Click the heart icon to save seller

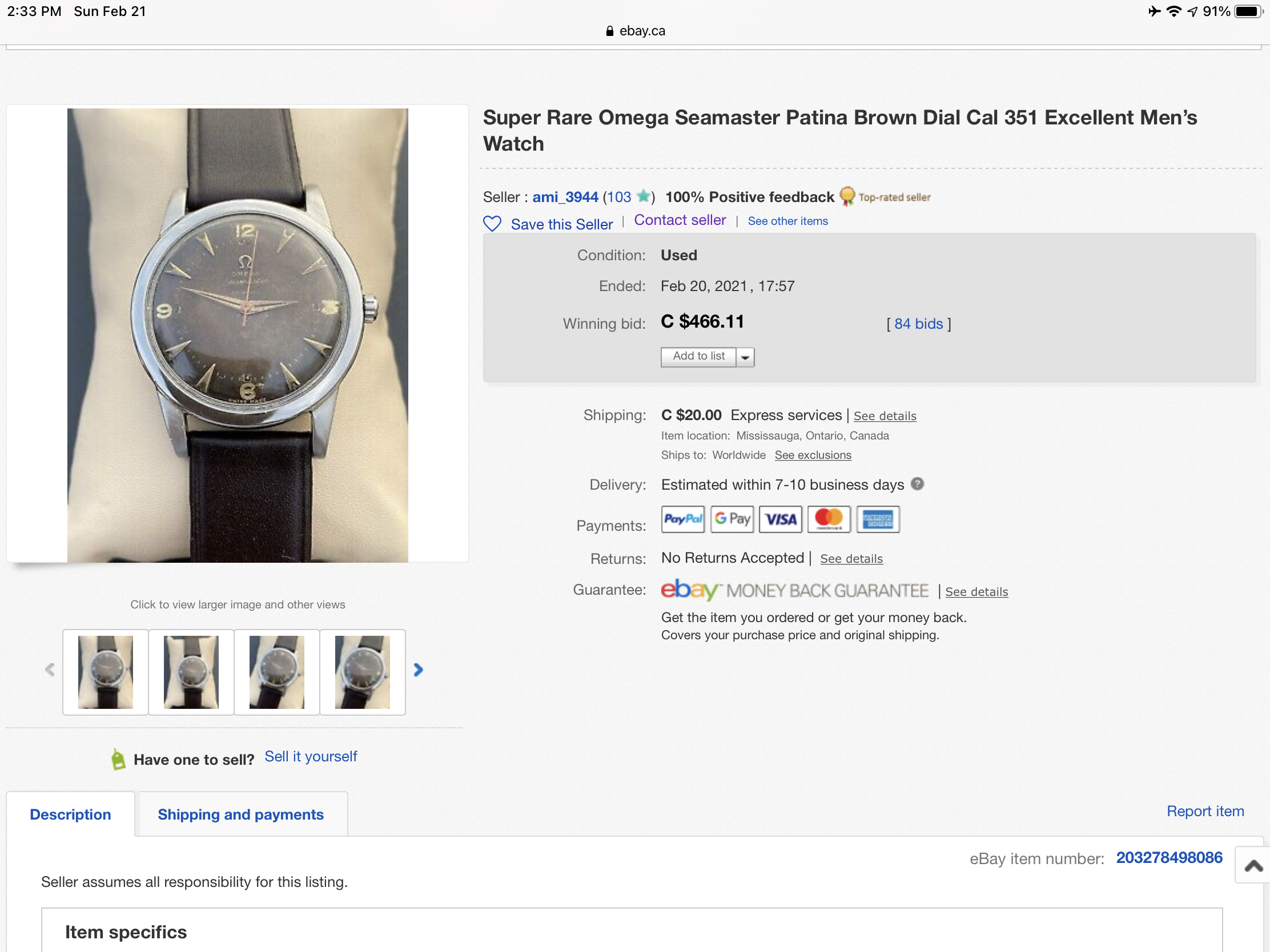click(492, 223)
